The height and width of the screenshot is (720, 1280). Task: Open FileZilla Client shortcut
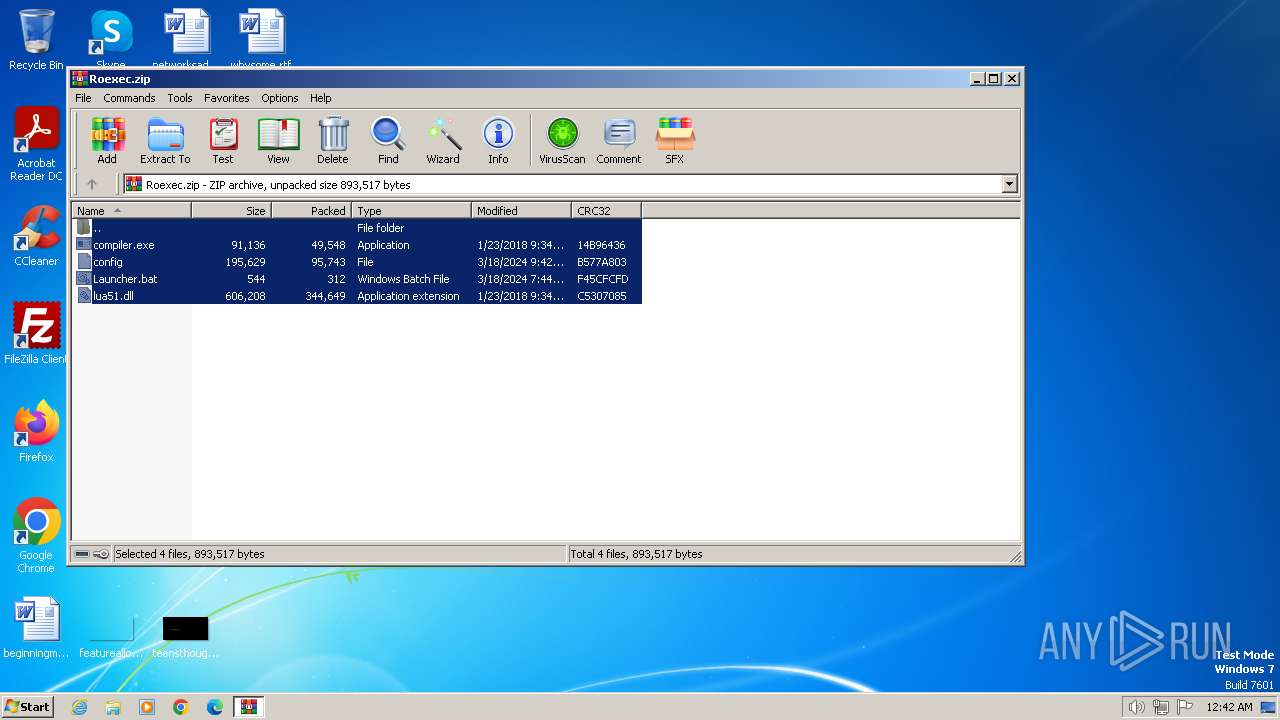click(36, 334)
